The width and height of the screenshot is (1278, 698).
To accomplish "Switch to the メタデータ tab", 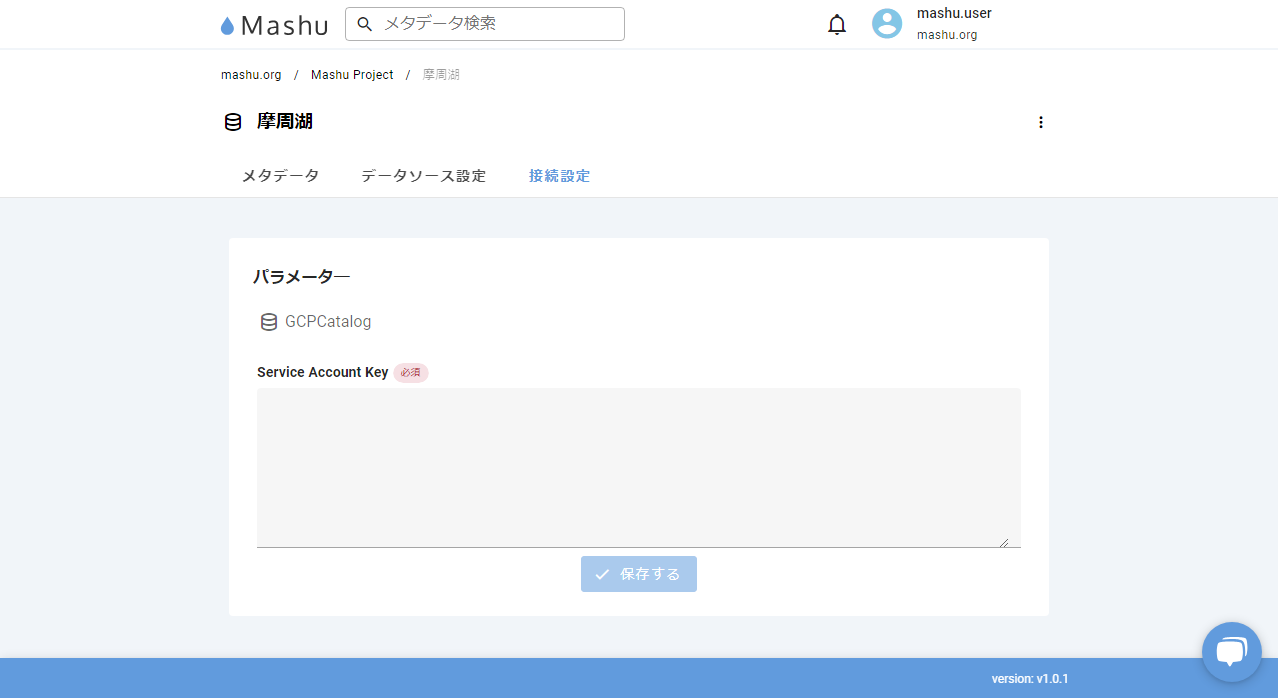I will click(280, 176).
